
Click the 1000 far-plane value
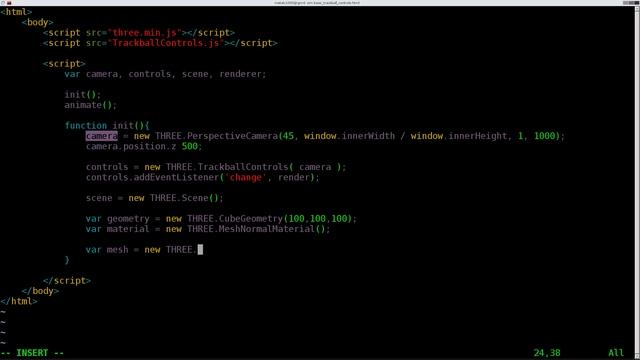[544, 136]
